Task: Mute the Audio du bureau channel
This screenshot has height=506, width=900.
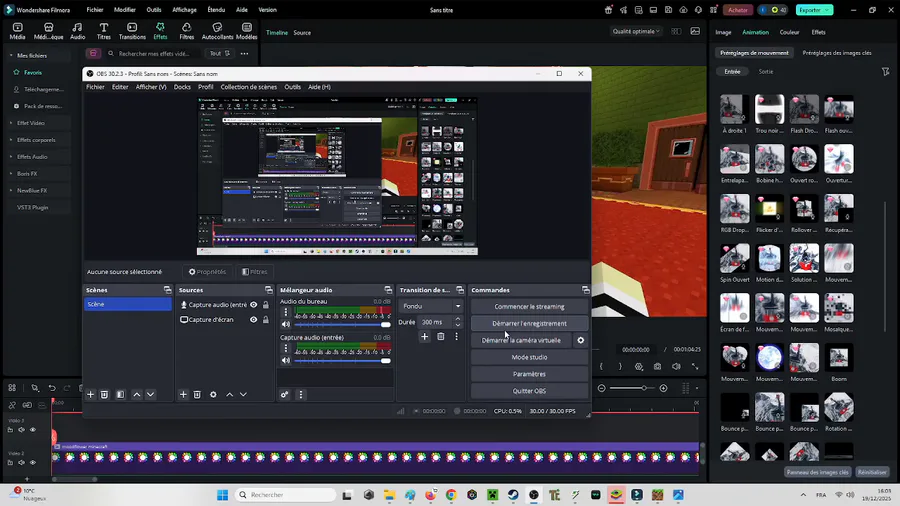Action: point(286,325)
